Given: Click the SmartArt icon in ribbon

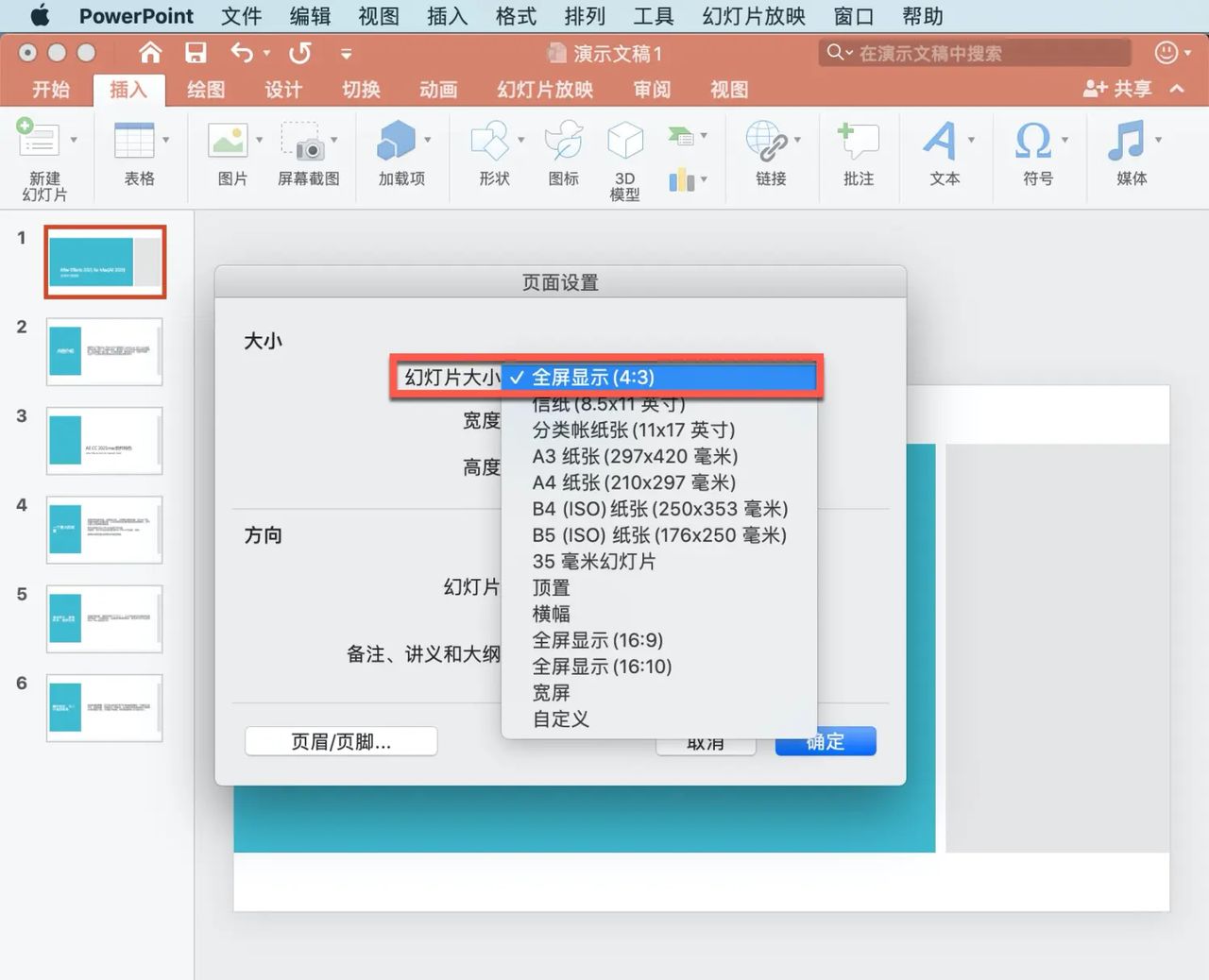Looking at the screenshot, I should (x=681, y=135).
